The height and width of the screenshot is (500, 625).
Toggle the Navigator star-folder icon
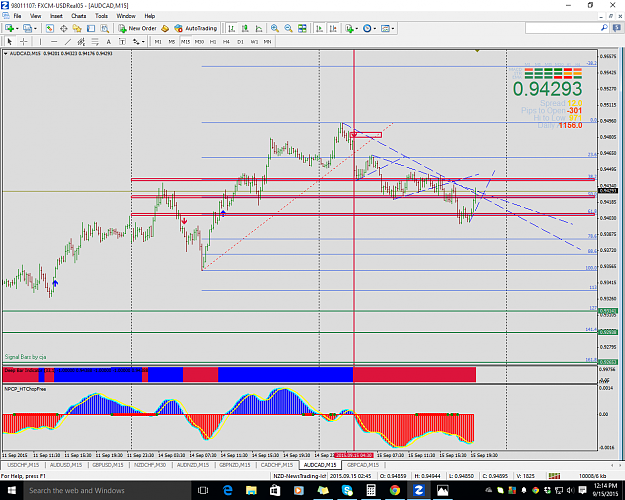click(77, 28)
